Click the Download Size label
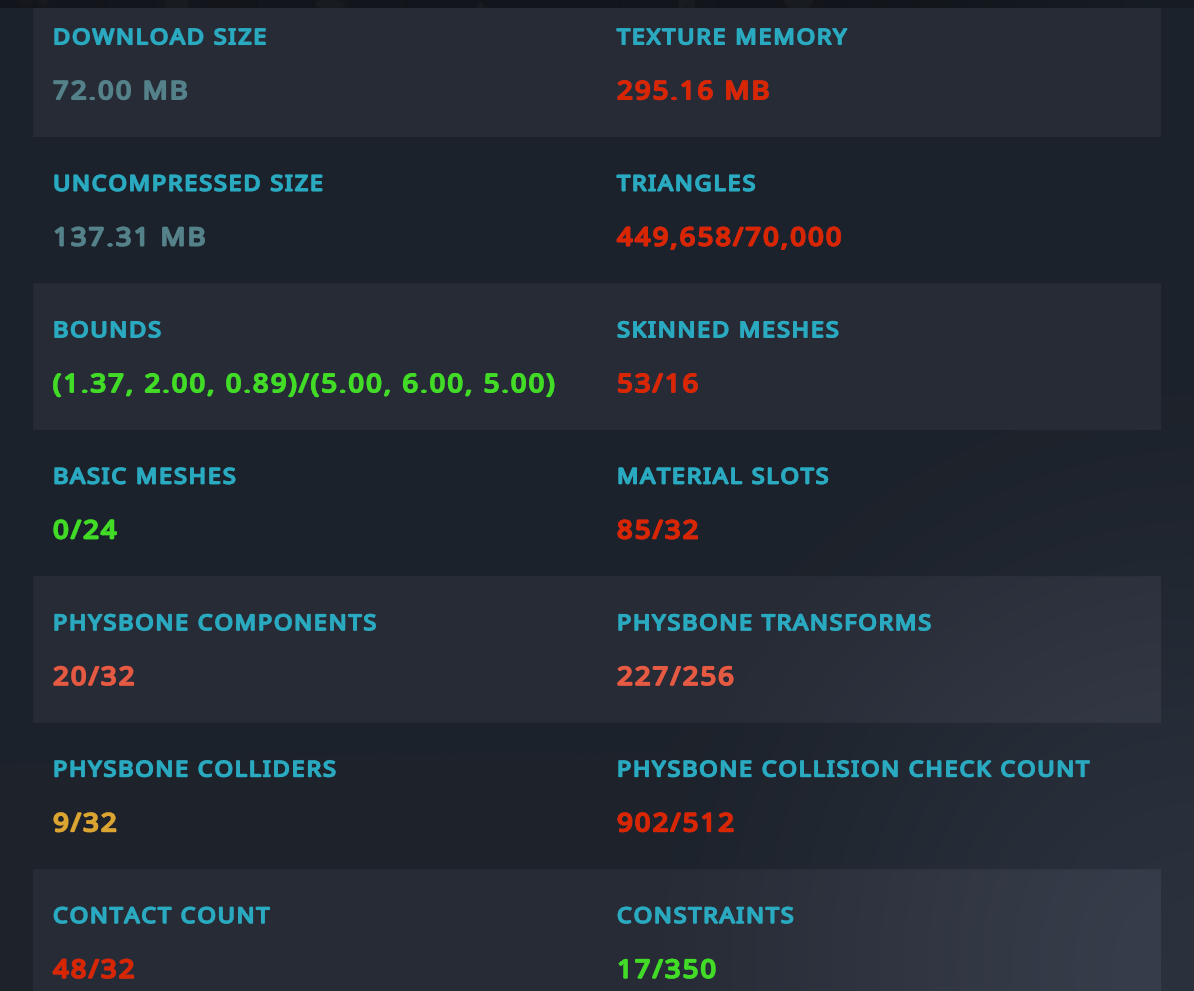 (159, 38)
